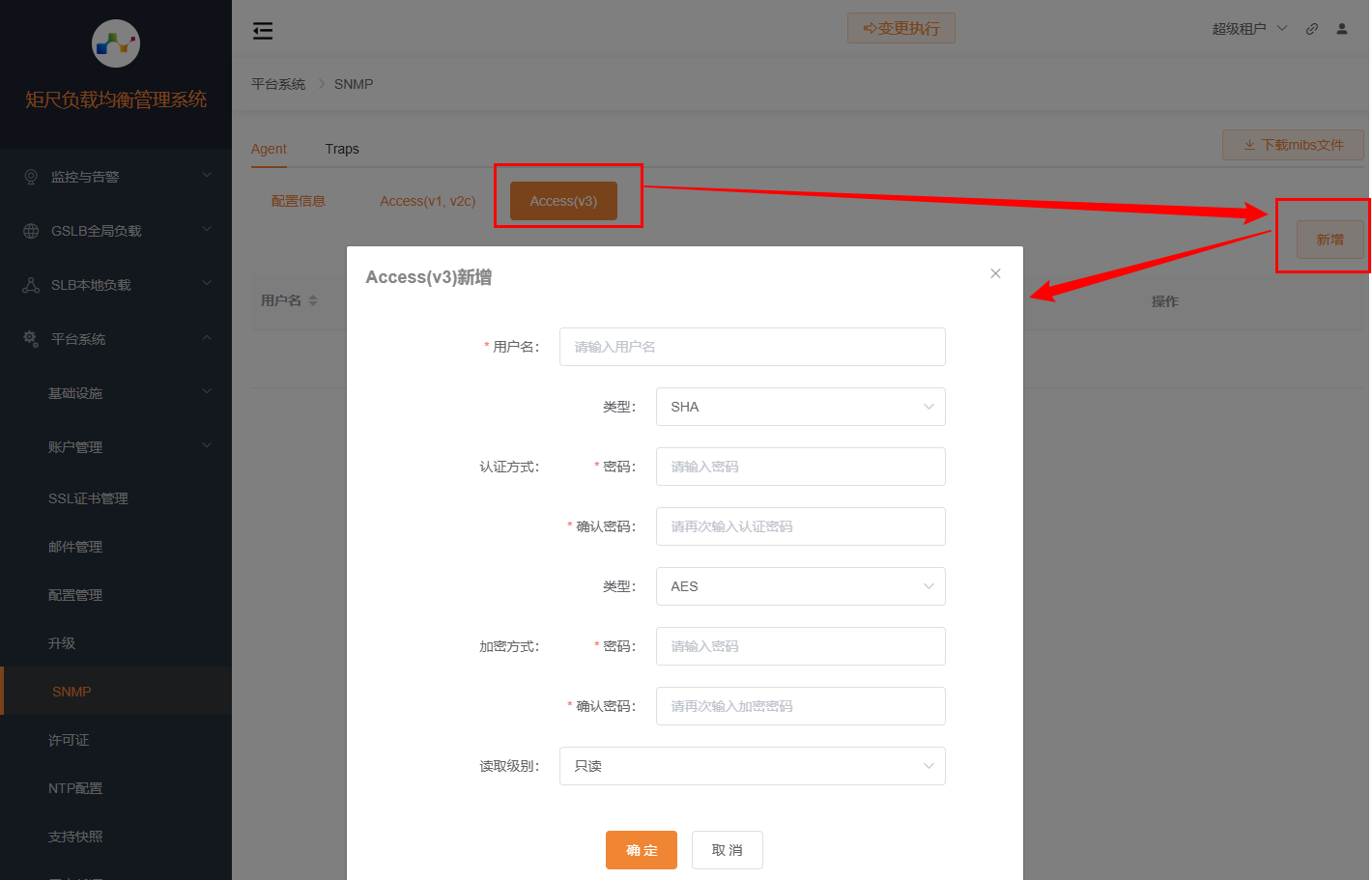Open the SHA authentication type dropdown
1372x880 pixels.
click(800, 407)
